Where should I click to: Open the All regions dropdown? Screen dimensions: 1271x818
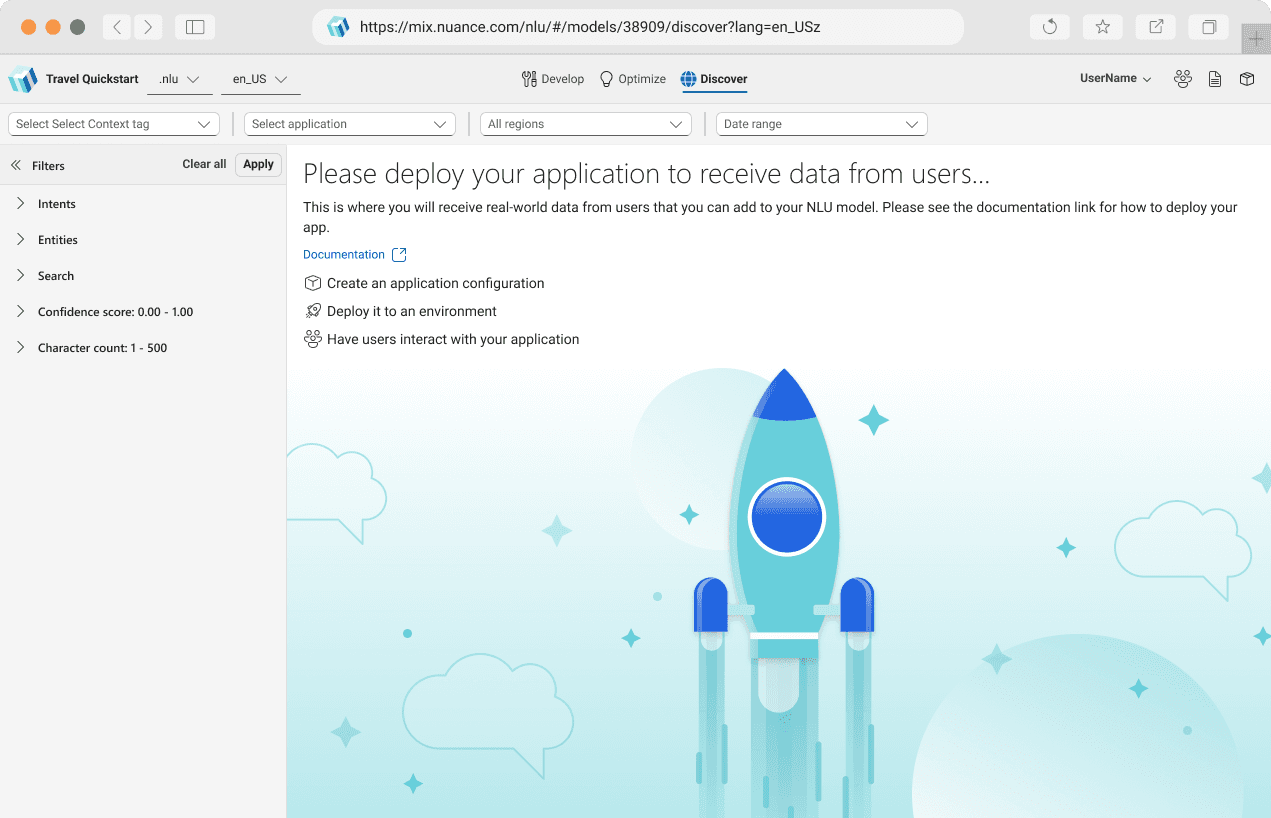[586, 124]
